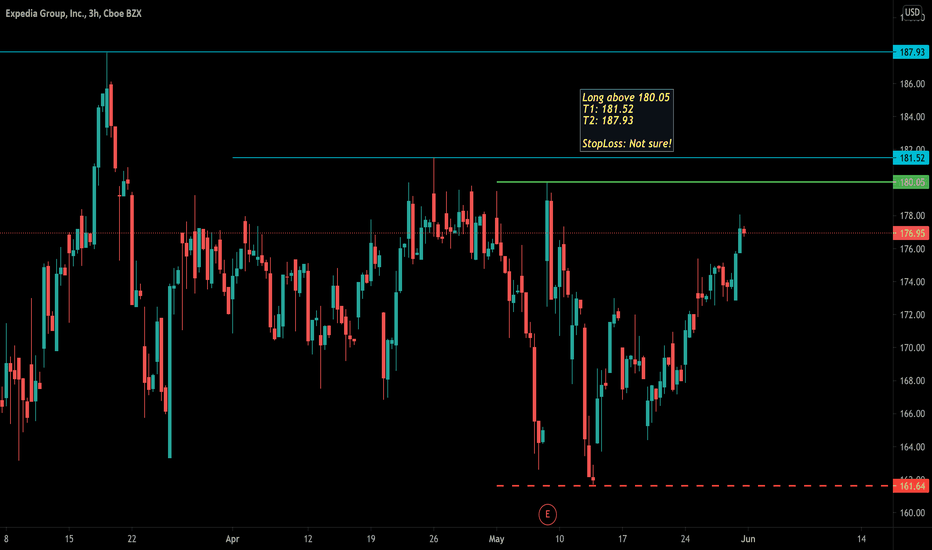Click the current price 176.95 label
Viewport: 932px width, 550px height.
pyautogui.click(x=911, y=233)
